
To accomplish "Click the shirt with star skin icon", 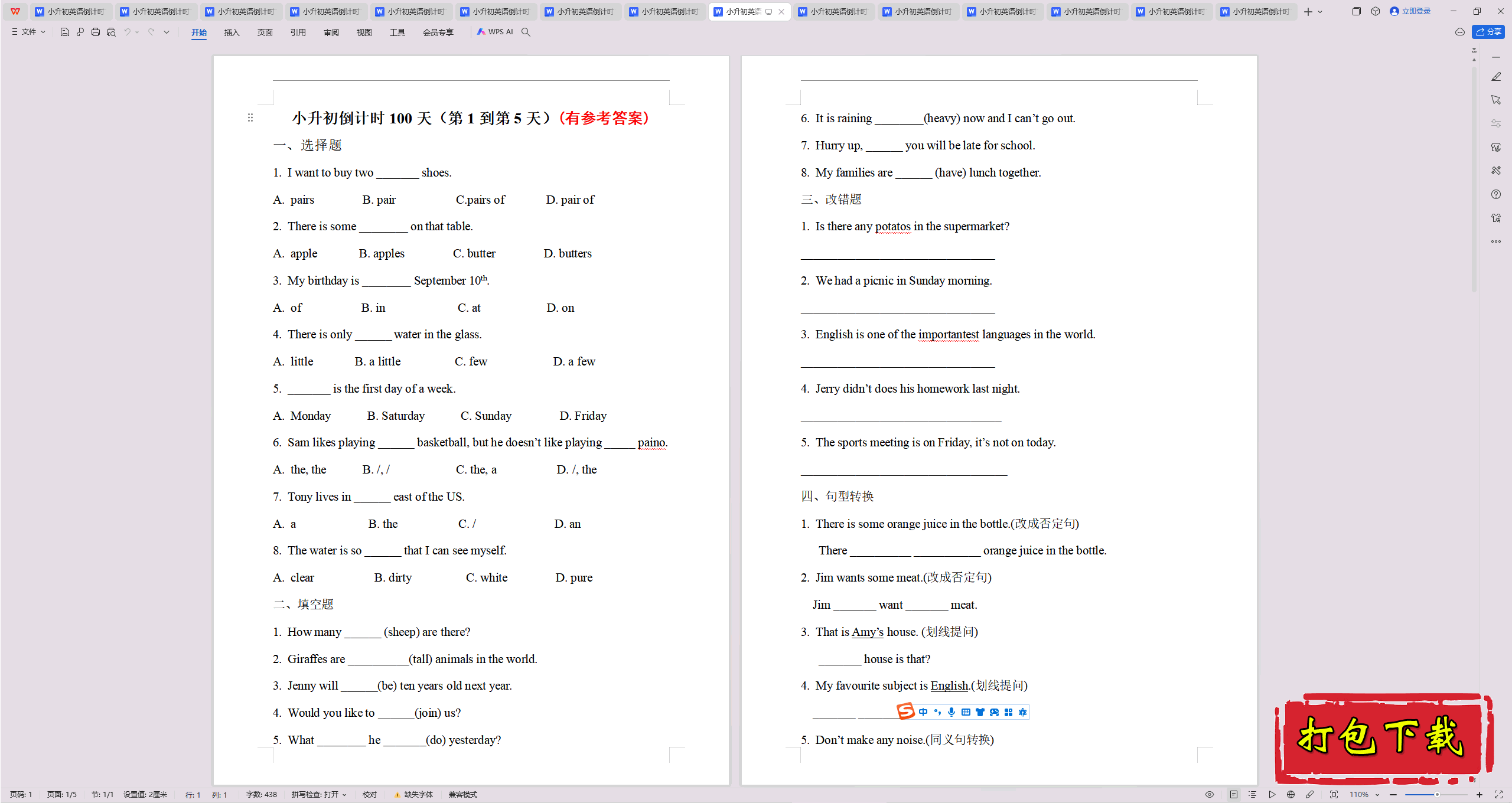I will point(1496,218).
